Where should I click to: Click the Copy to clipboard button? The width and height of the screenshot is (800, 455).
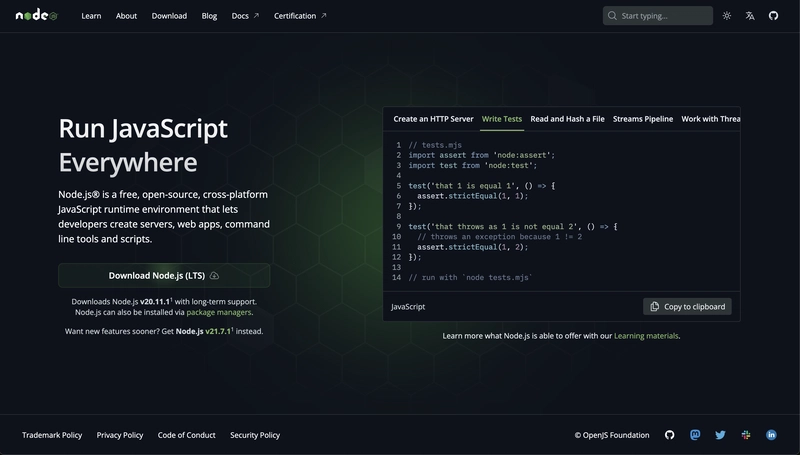(x=687, y=307)
